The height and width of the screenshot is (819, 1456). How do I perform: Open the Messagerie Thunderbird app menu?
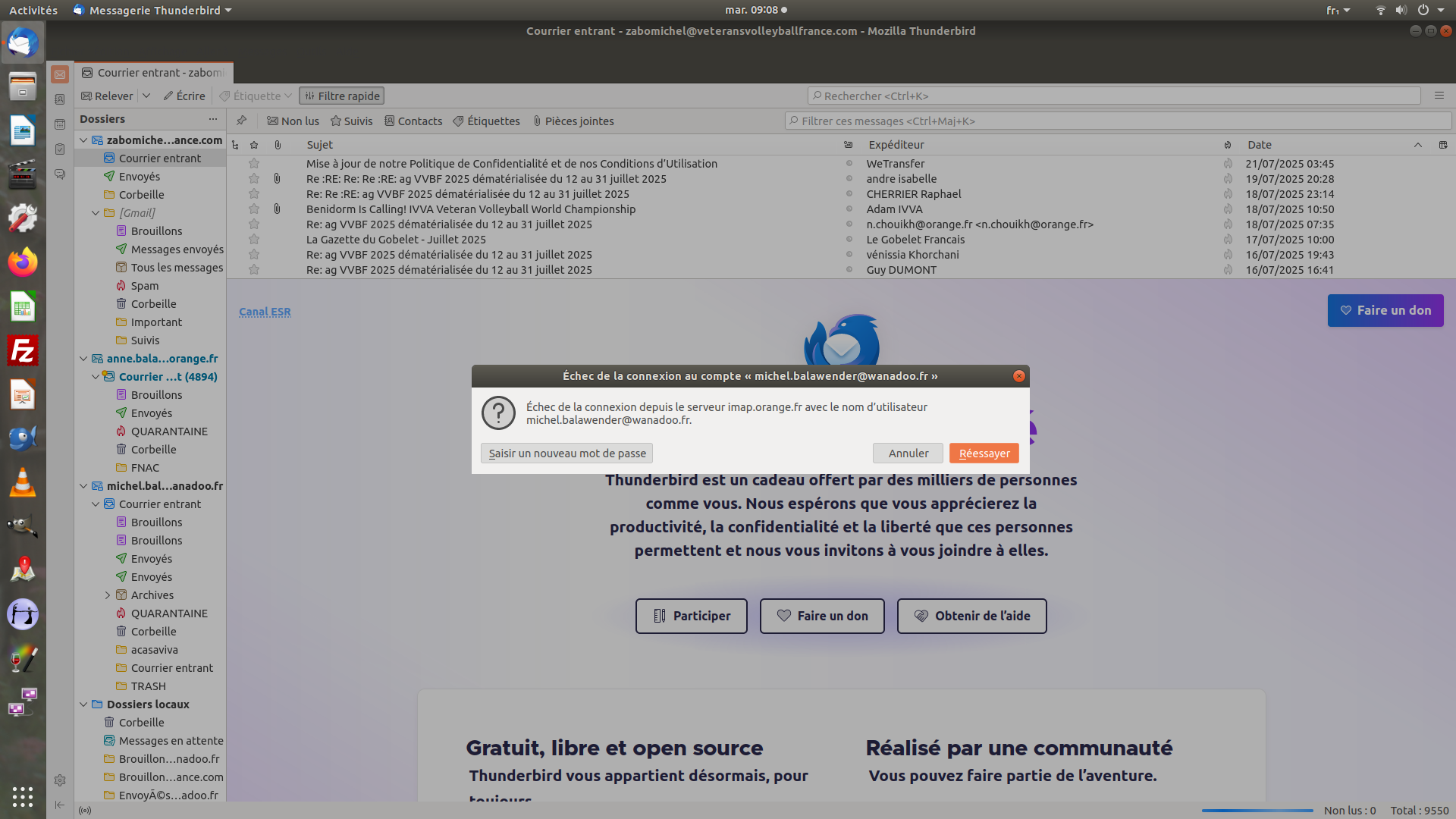tap(154, 10)
